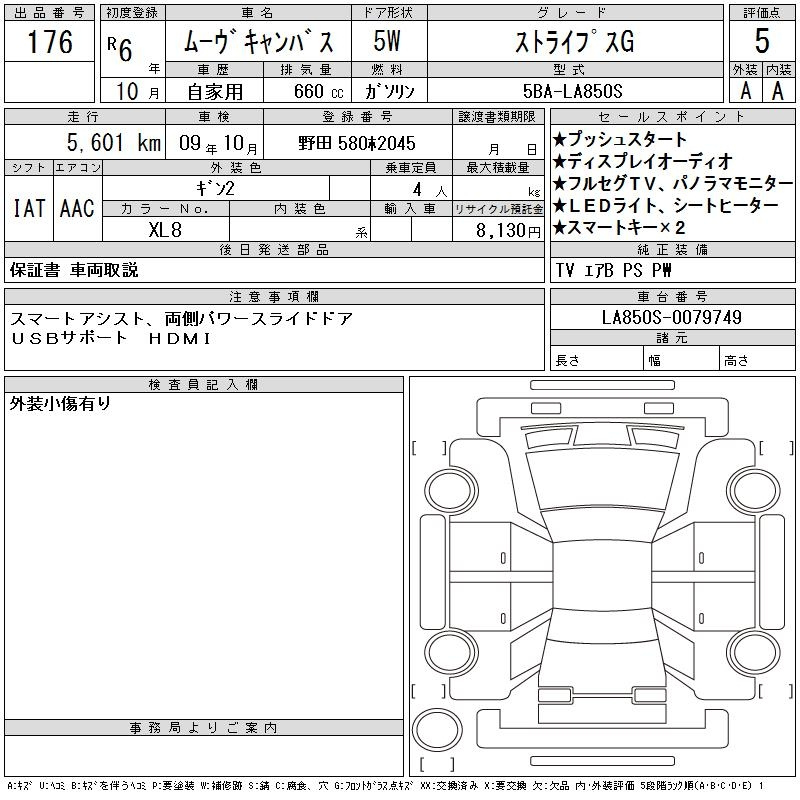This screenshot has height=800, width=800.
Task: Click the roof panel in the car diagram
Action: tap(602, 574)
